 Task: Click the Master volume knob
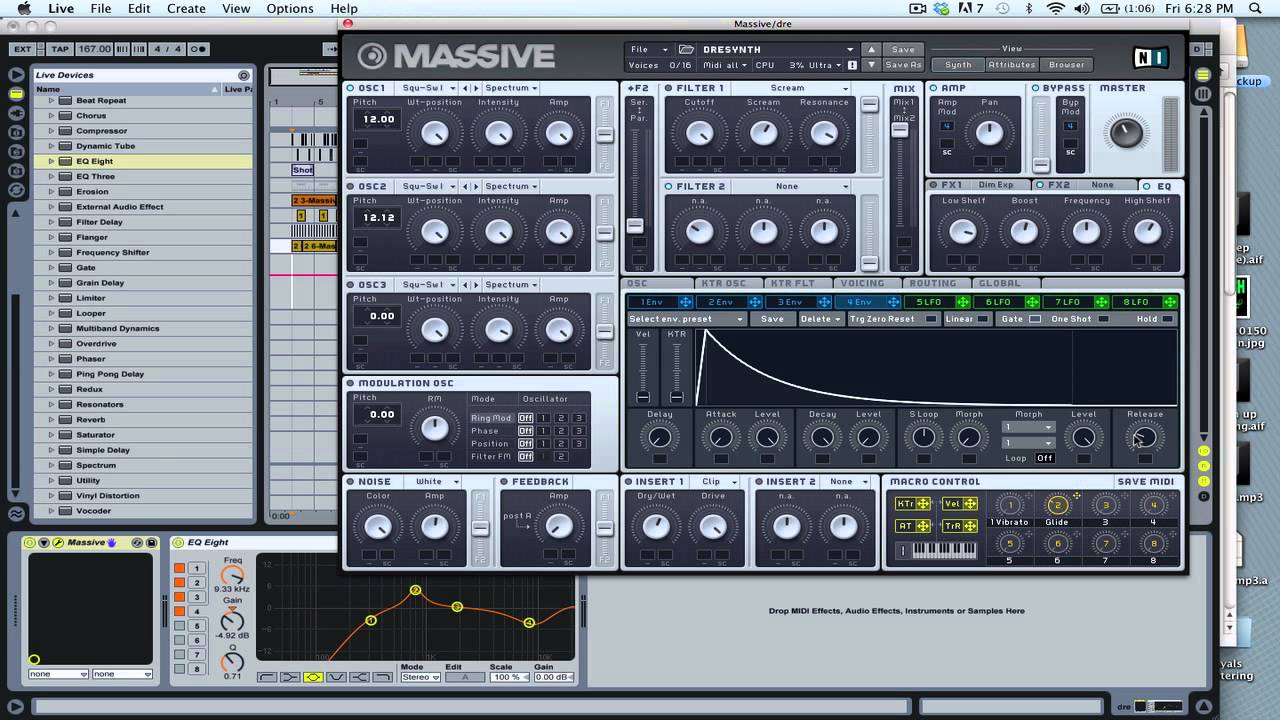[1126, 132]
